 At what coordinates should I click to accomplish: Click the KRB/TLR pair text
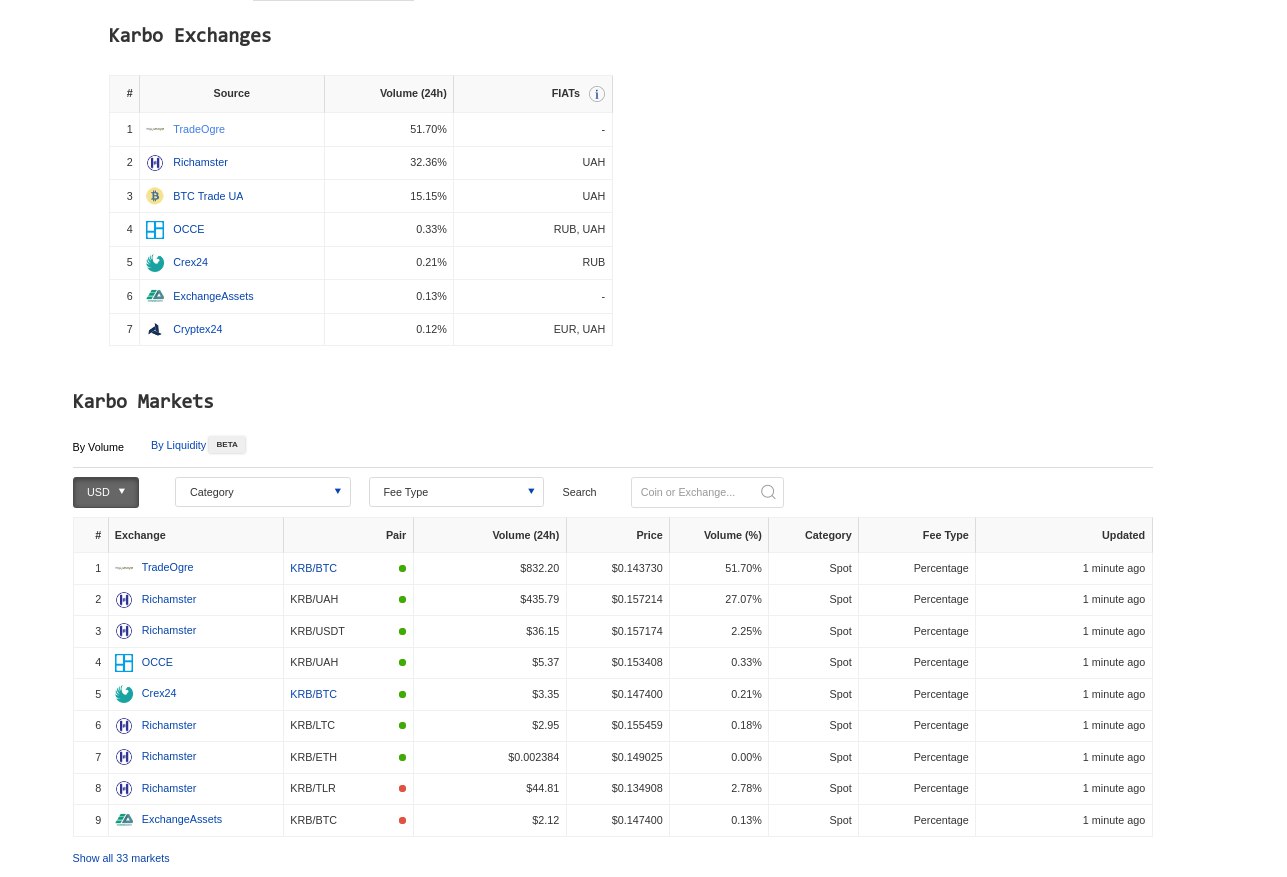point(313,788)
